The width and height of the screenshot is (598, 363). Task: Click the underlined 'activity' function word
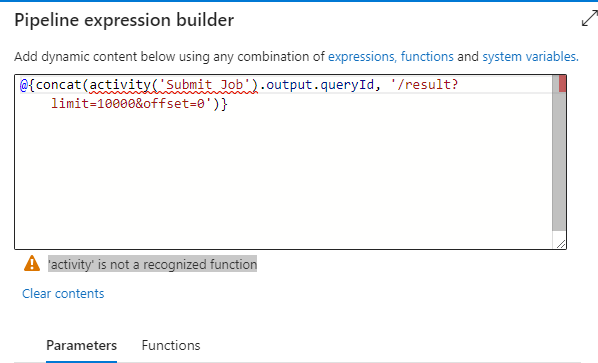pos(120,85)
